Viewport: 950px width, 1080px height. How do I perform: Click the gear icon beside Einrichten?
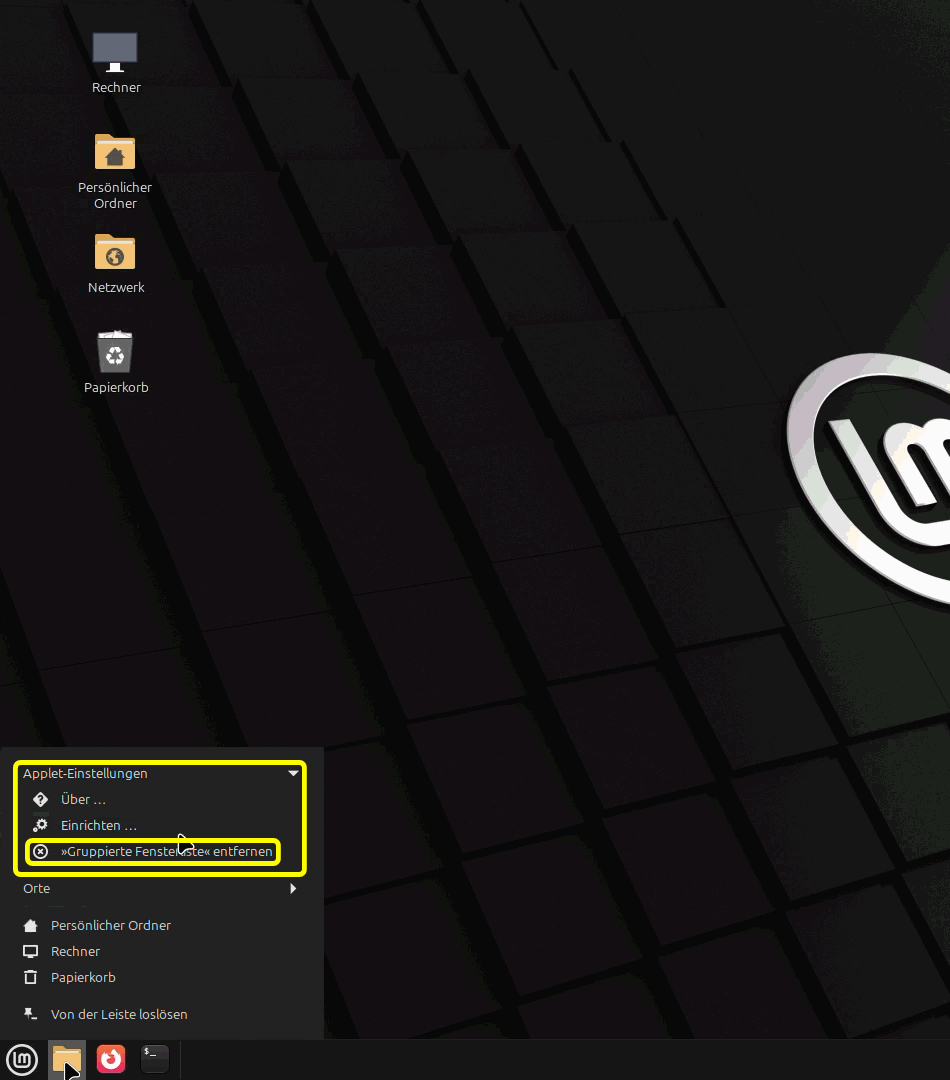click(40, 826)
